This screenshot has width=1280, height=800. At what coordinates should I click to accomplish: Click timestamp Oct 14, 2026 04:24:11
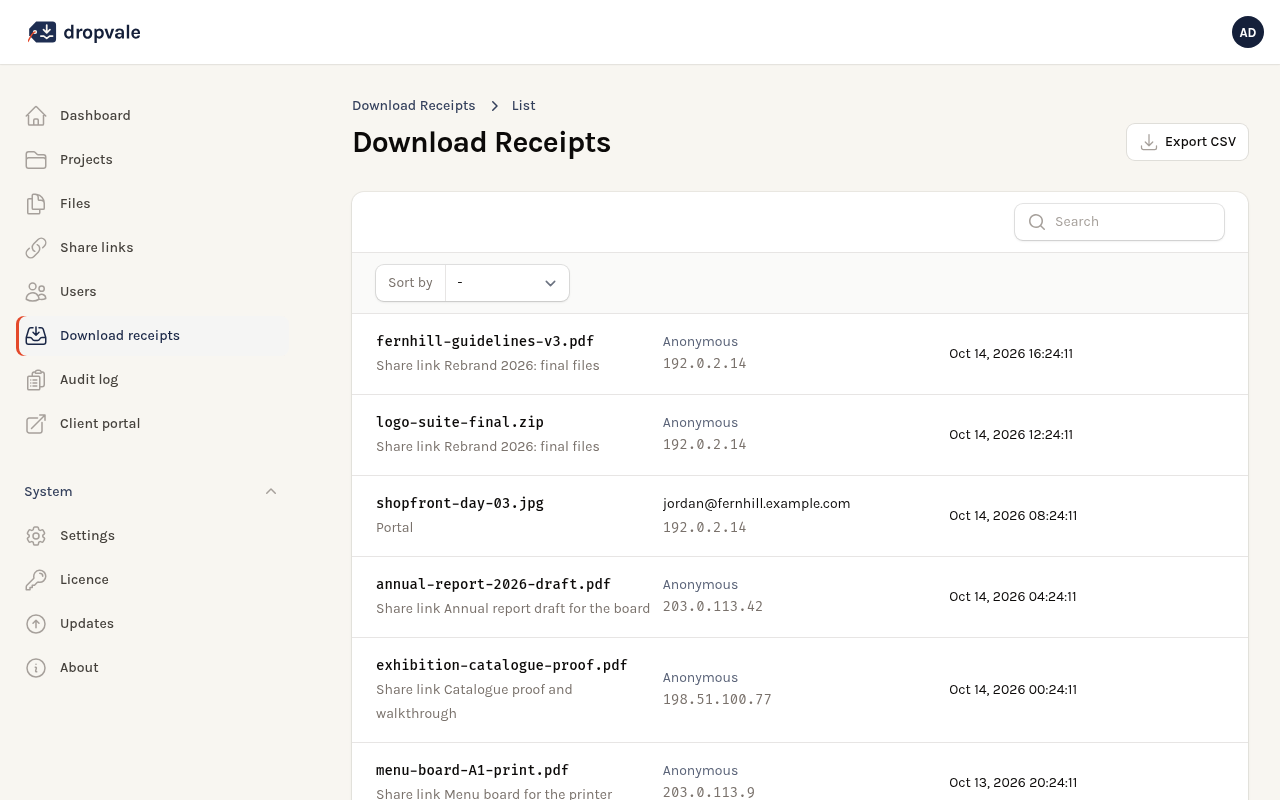1013,597
